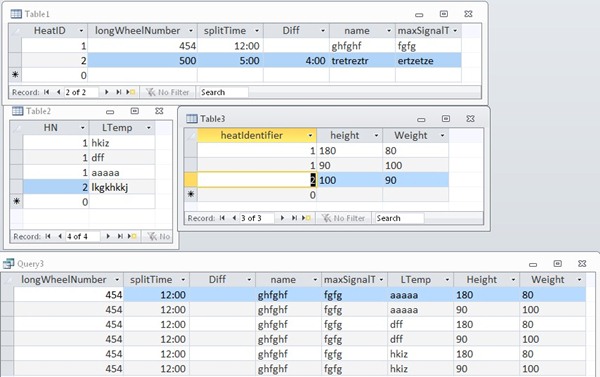
Task: Open Diff column dropdown in Table1
Action: coord(323,31)
